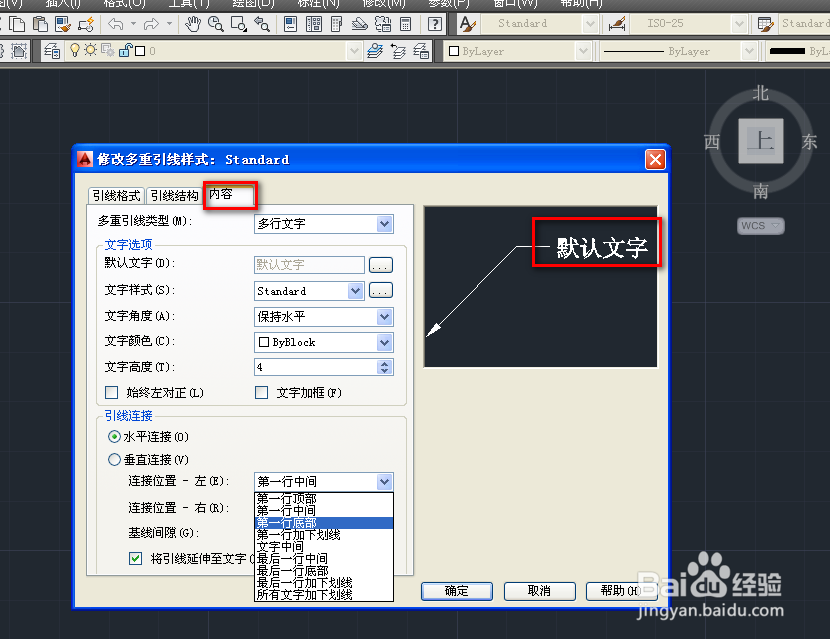Click the Help question mark icon
The height and width of the screenshot is (639, 830).
pyautogui.click(x=435, y=24)
